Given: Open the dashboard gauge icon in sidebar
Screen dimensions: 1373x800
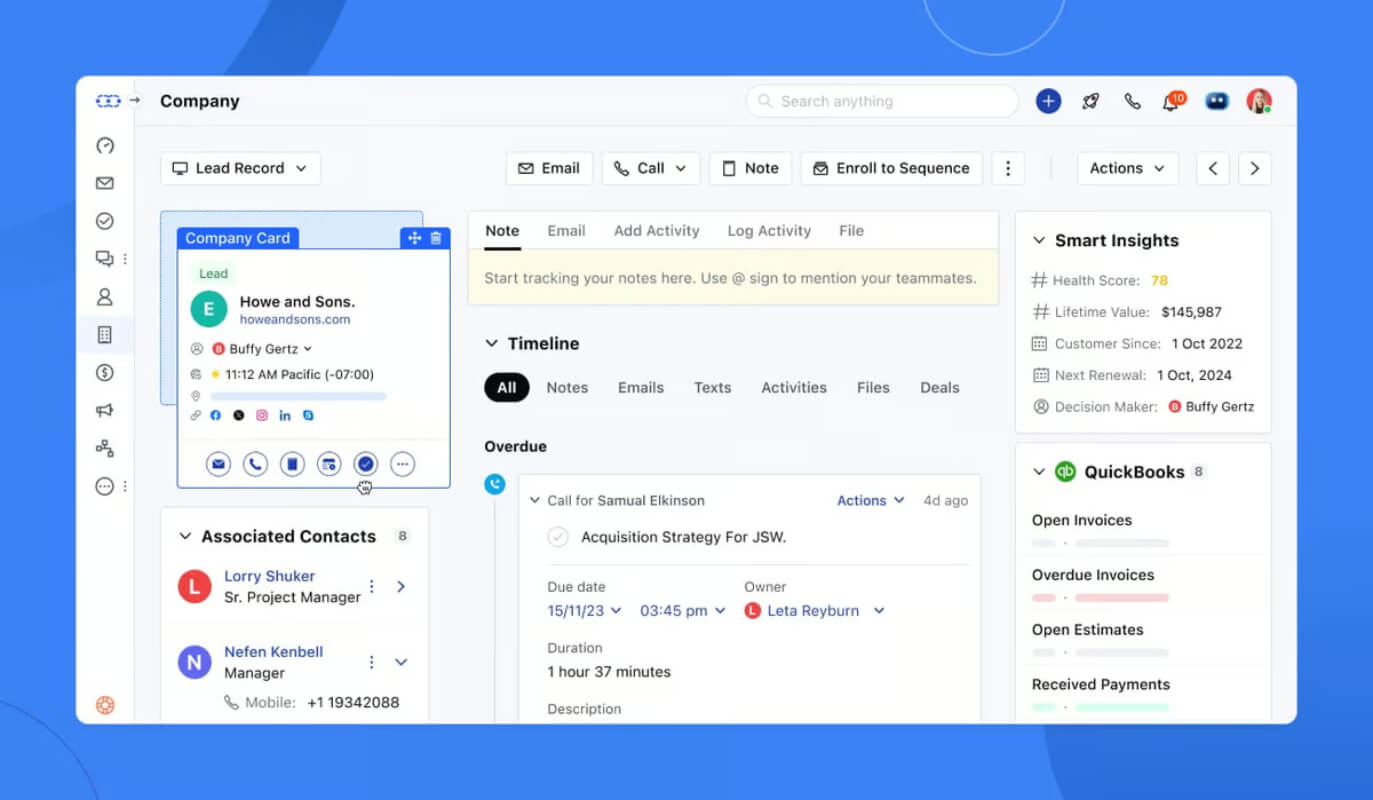Looking at the screenshot, I should tap(105, 146).
